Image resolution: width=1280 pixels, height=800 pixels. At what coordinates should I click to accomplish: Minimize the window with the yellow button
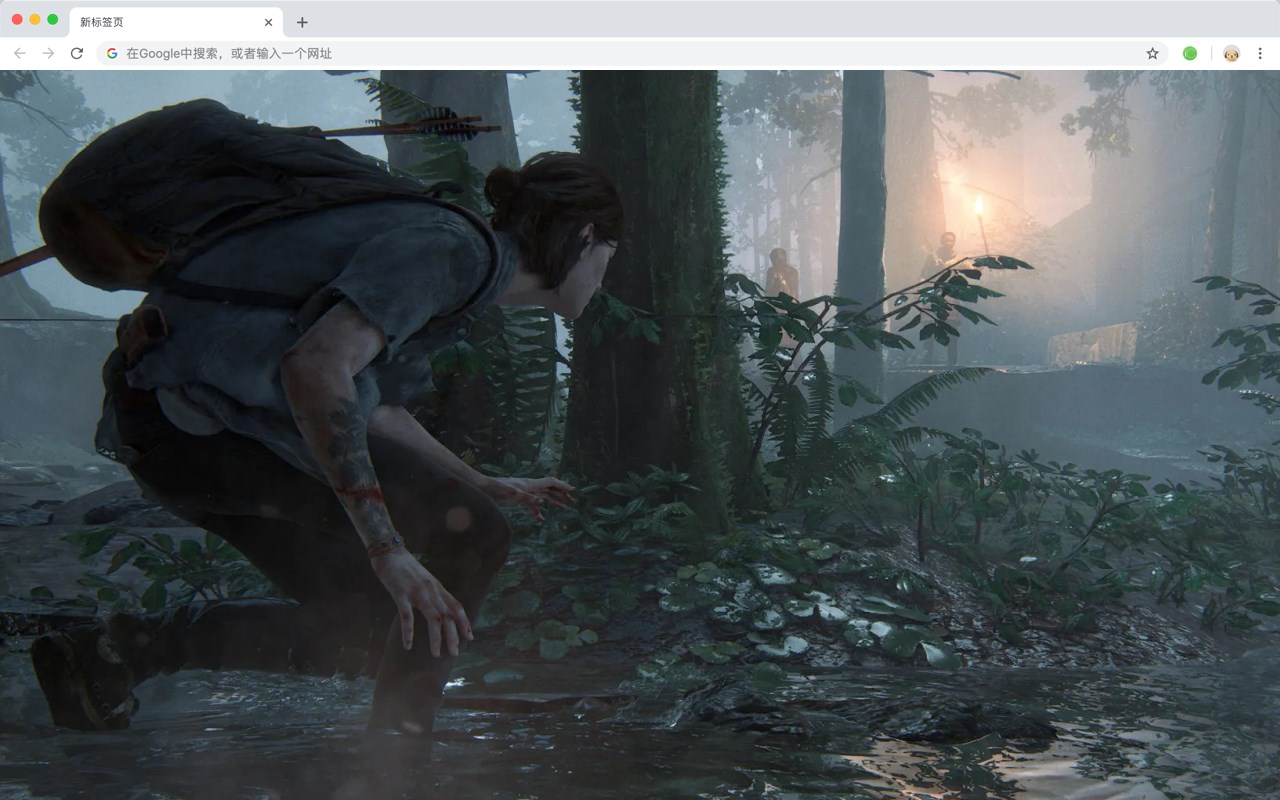35,19
